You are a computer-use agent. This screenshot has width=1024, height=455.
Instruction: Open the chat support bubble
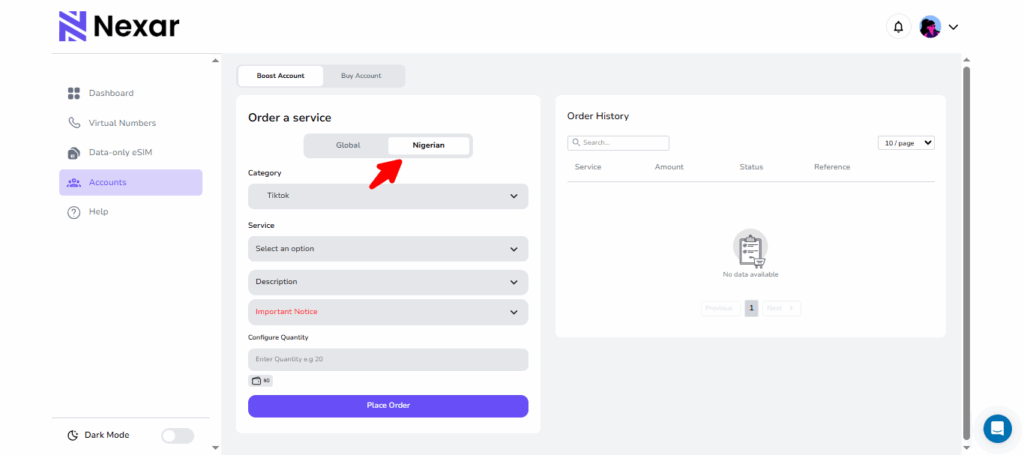click(x=997, y=428)
